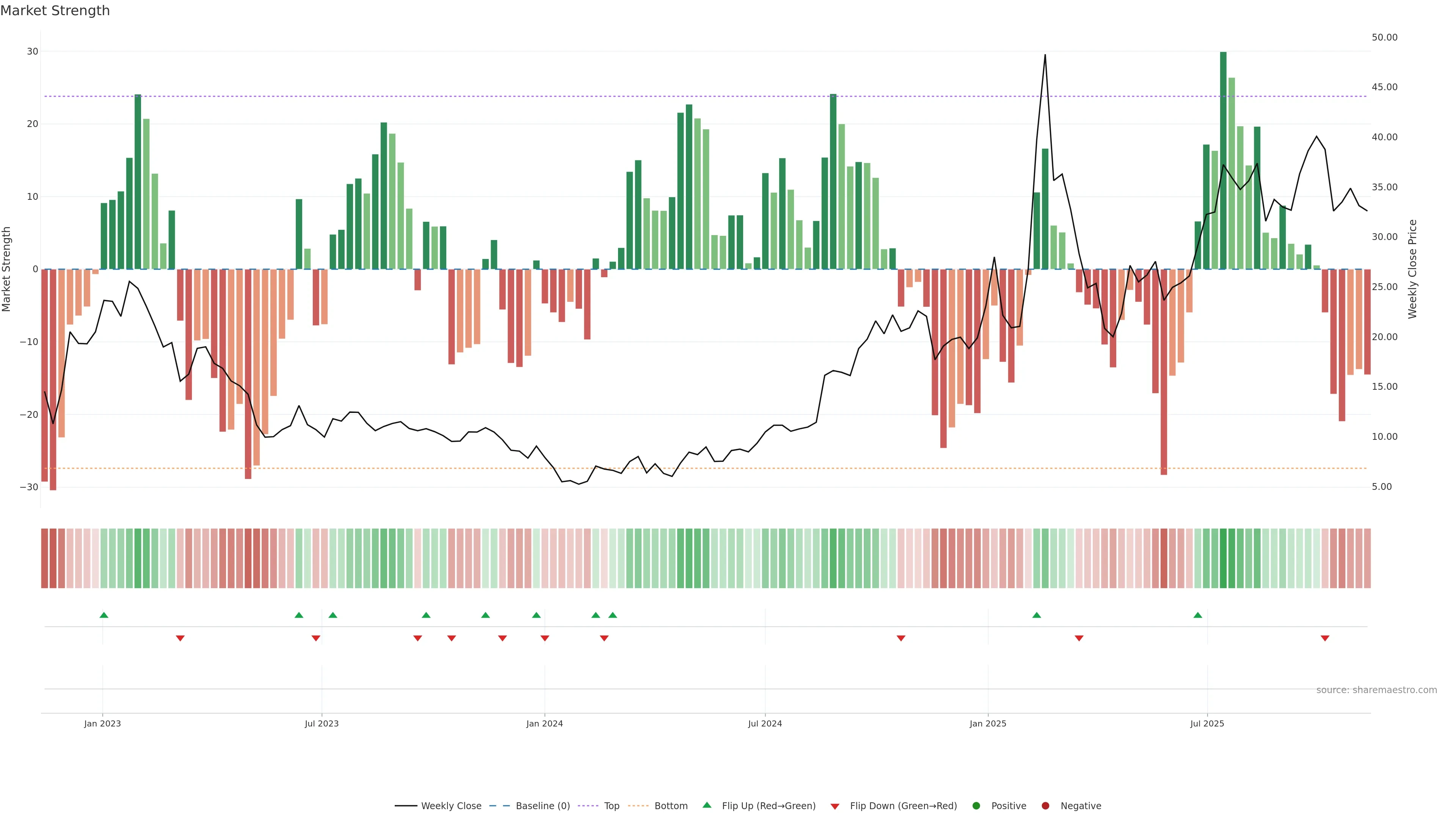Image resolution: width=1456 pixels, height=819 pixels.
Task: Click the Negative red circle legend icon
Action: tap(1045, 806)
